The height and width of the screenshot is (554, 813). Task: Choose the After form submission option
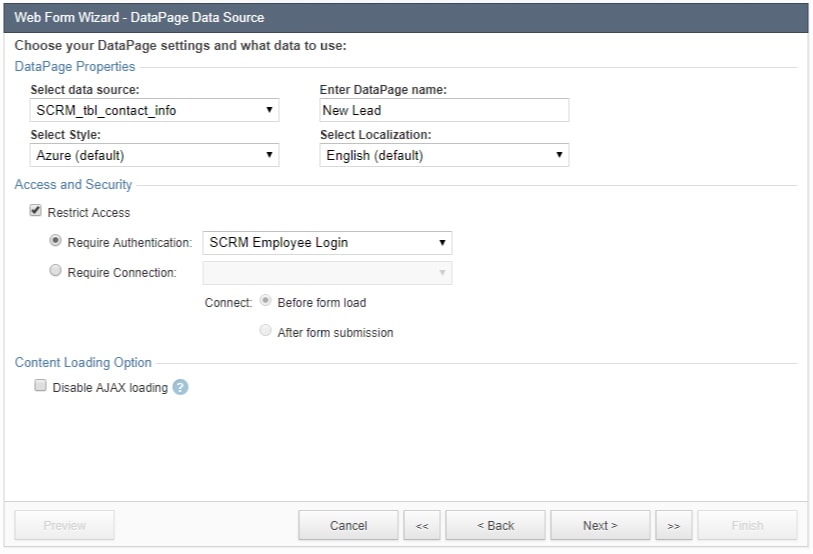(265, 331)
